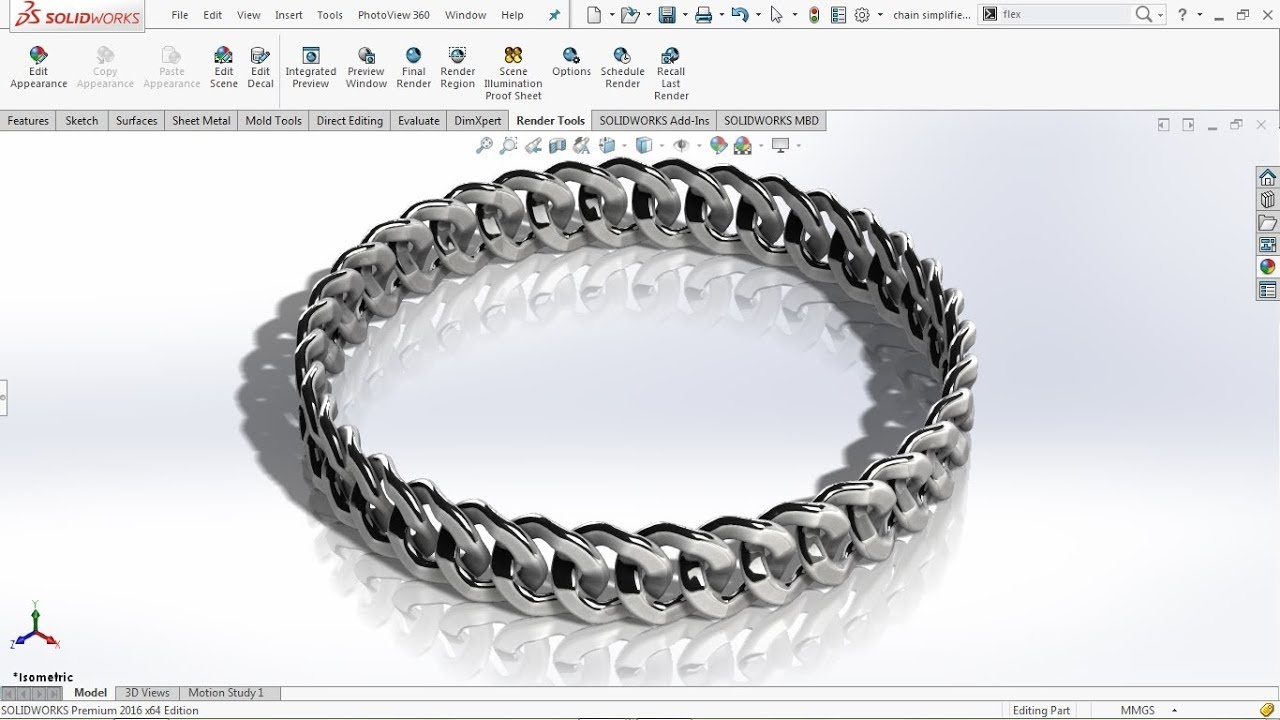The height and width of the screenshot is (720, 1280).
Task: Toggle the pushpin to keep menu visible
Action: [555, 15]
